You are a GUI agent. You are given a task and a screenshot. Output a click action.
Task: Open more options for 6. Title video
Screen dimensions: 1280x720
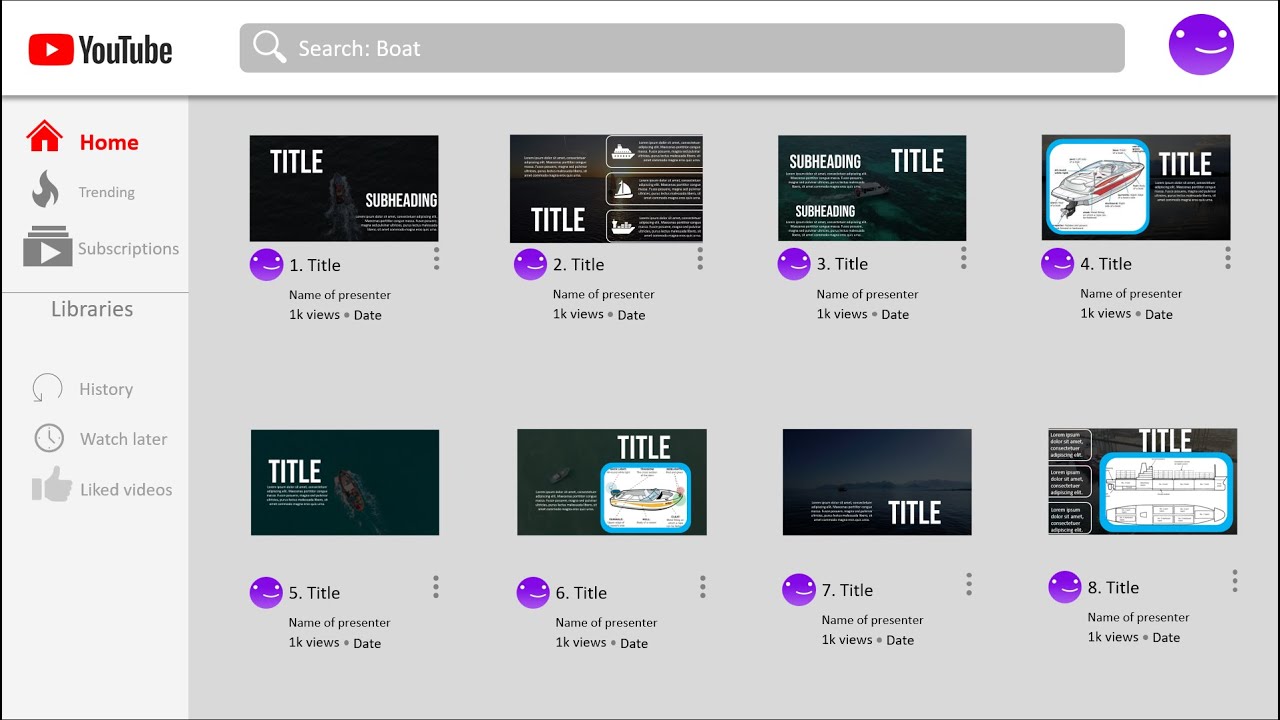tap(703, 587)
